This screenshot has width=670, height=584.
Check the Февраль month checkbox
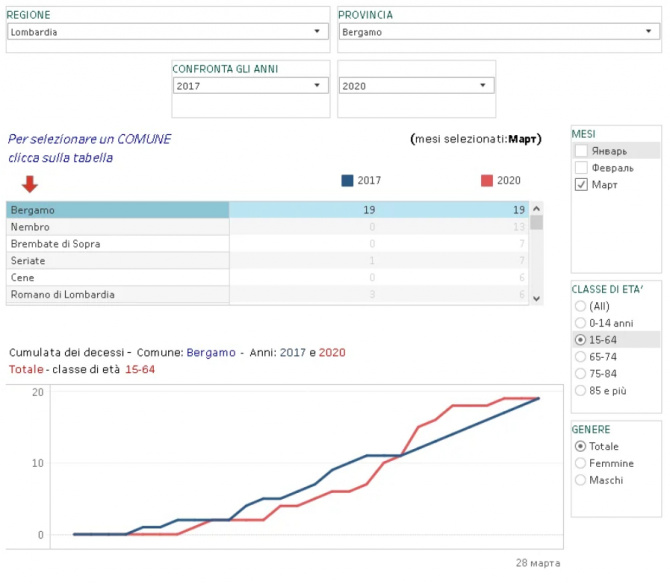click(x=581, y=168)
